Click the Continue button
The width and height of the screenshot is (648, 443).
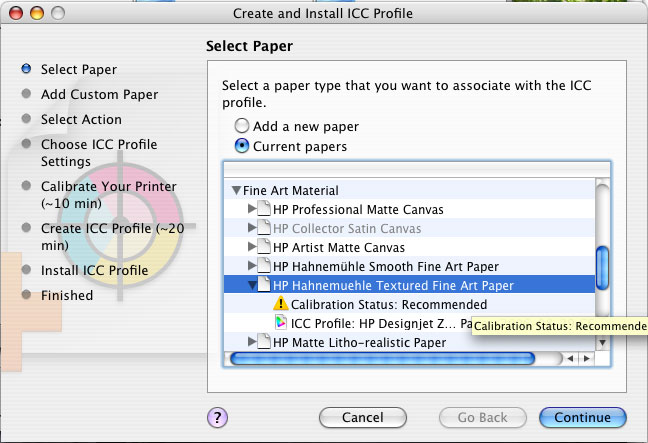(583, 417)
